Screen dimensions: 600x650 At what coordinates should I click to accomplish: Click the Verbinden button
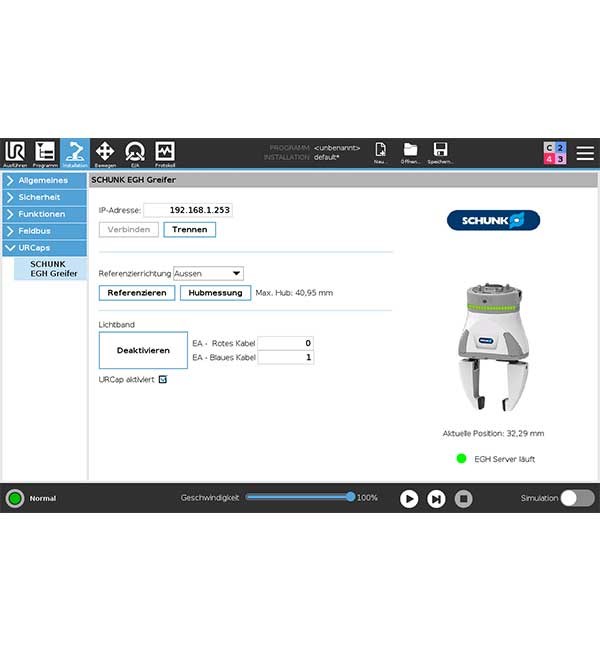(129, 229)
